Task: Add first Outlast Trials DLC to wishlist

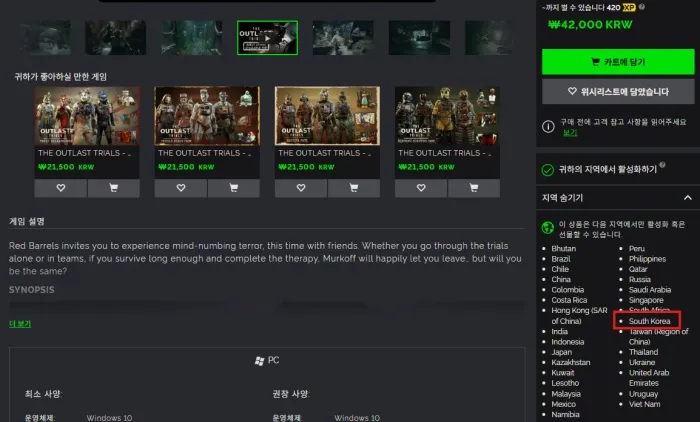Action: 61,188
